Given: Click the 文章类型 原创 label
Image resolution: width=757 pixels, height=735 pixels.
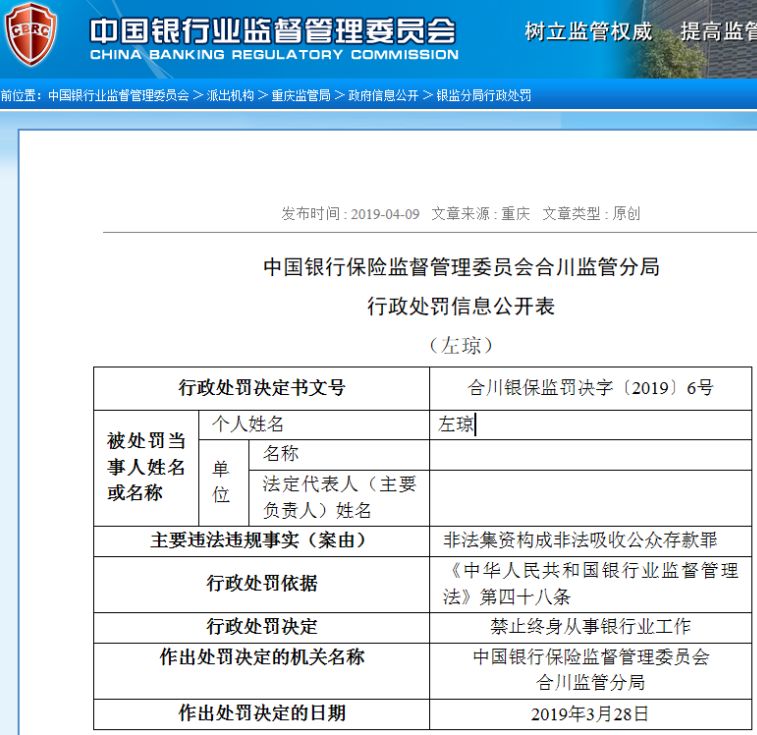Looking at the screenshot, I should [x=591, y=214].
